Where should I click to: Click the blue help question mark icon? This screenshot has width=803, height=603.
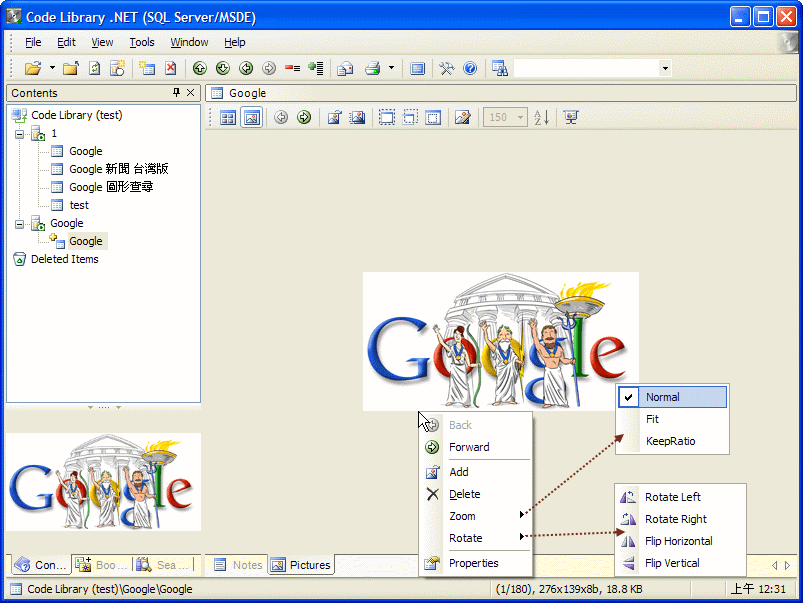[x=470, y=68]
